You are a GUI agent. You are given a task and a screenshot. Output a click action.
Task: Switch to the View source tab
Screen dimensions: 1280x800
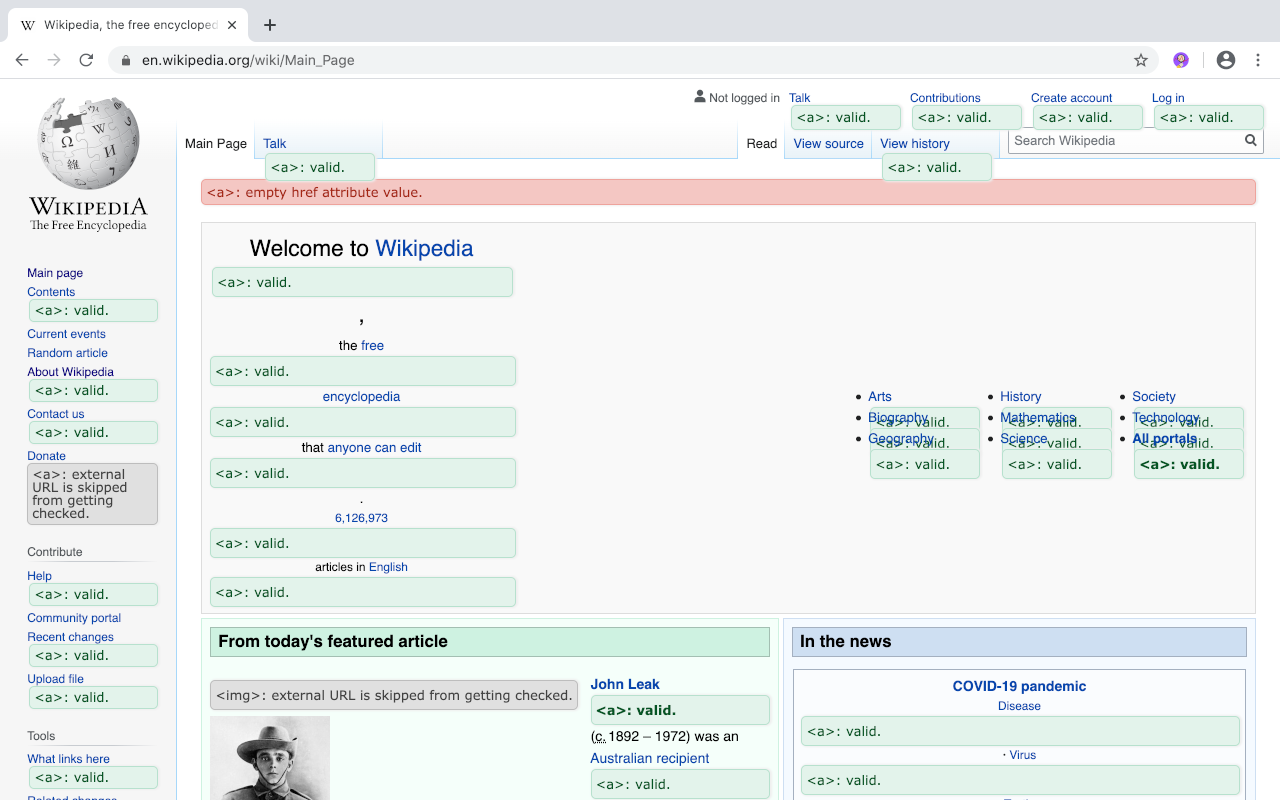click(x=828, y=143)
